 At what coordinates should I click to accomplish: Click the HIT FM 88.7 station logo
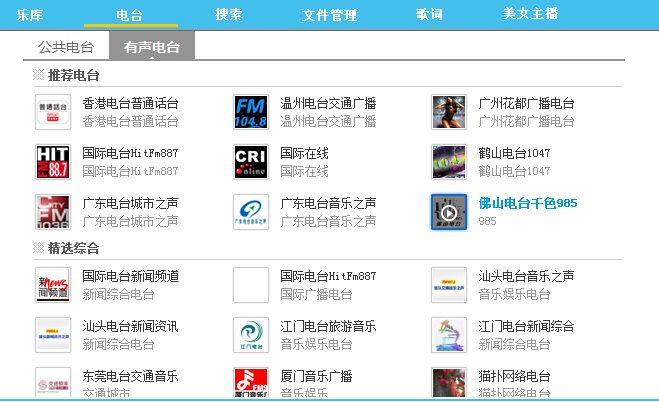point(52,162)
